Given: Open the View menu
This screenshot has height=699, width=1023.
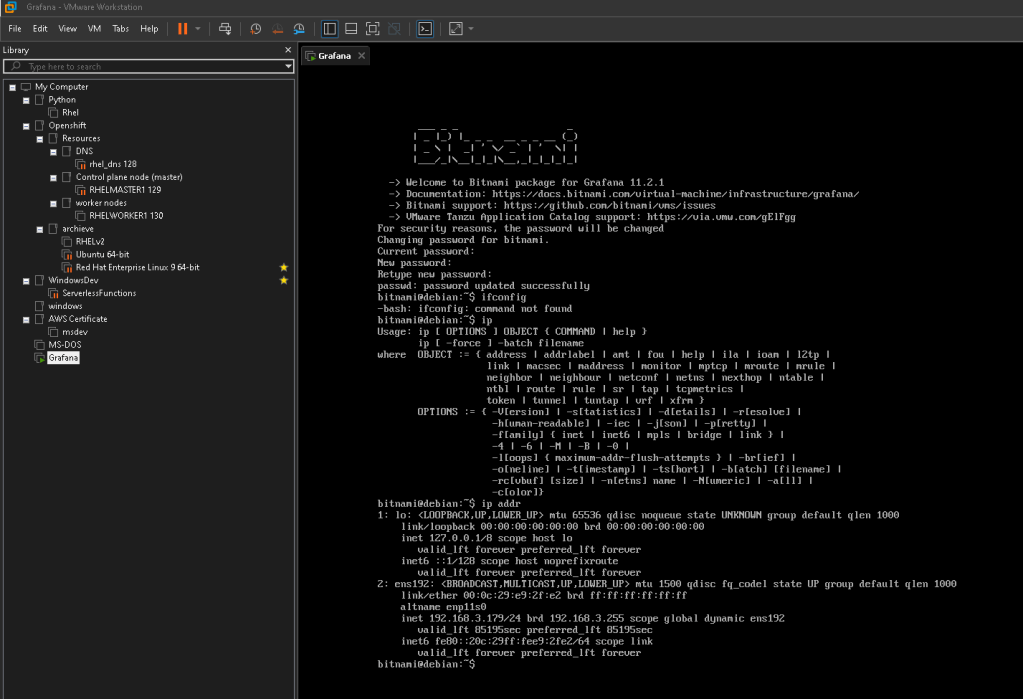Looking at the screenshot, I should coord(67,29).
